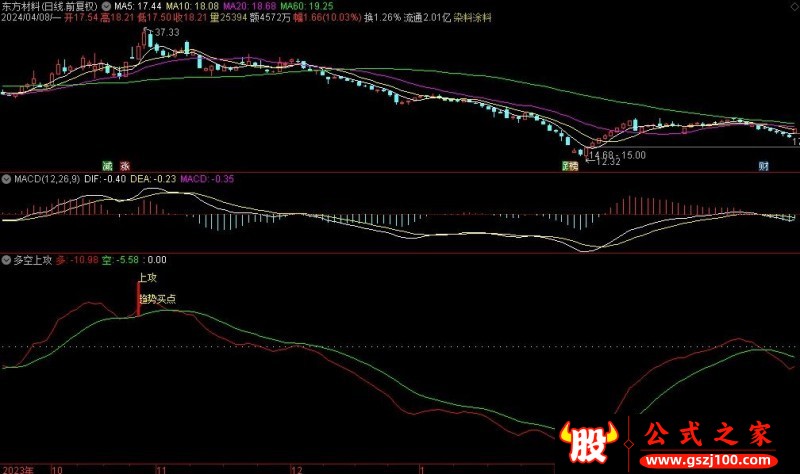
Task: Expand the MACD(12,26,9) indicator dropdown
Action: tap(7, 179)
